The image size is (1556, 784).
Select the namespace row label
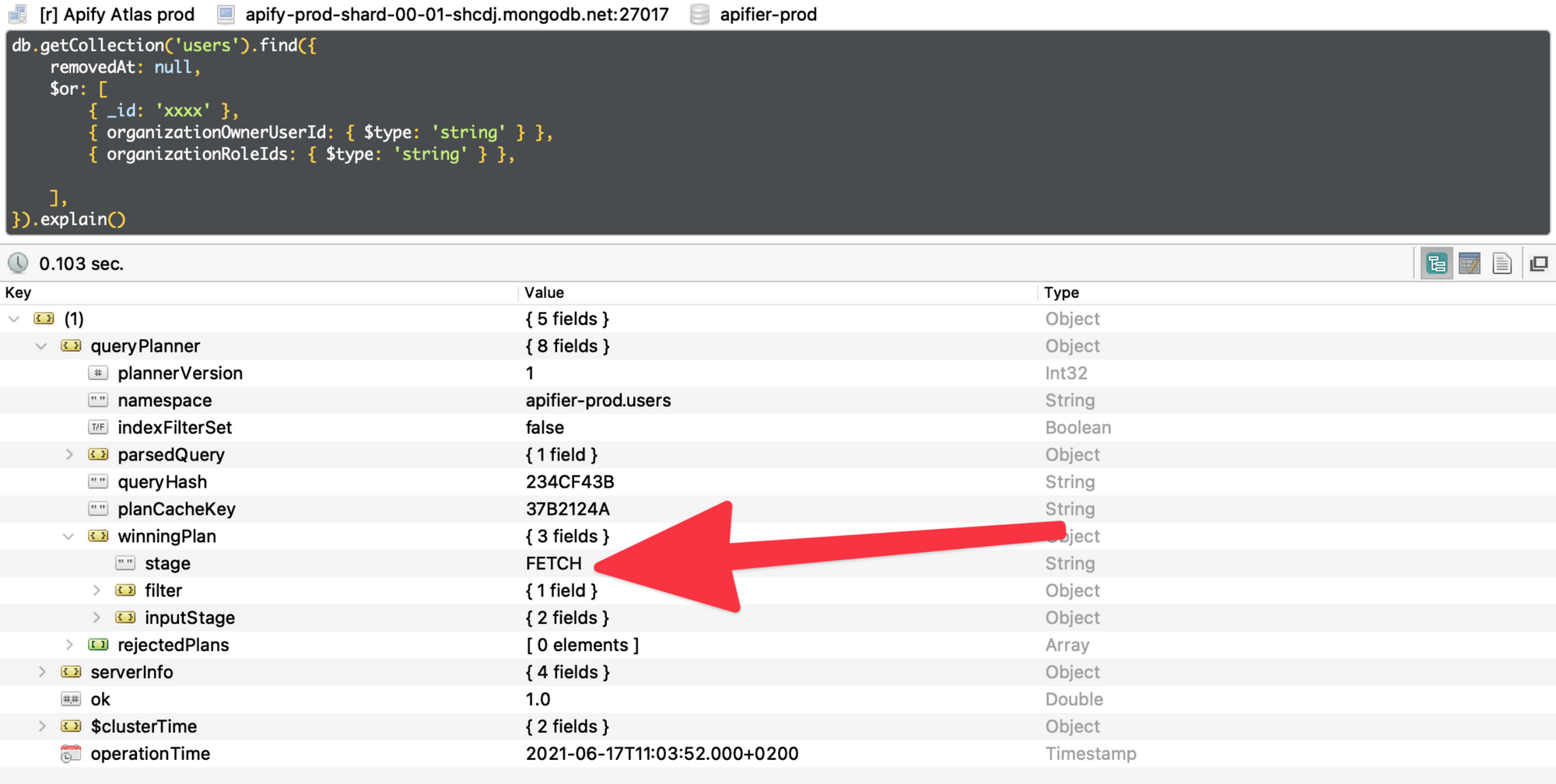(164, 401)
